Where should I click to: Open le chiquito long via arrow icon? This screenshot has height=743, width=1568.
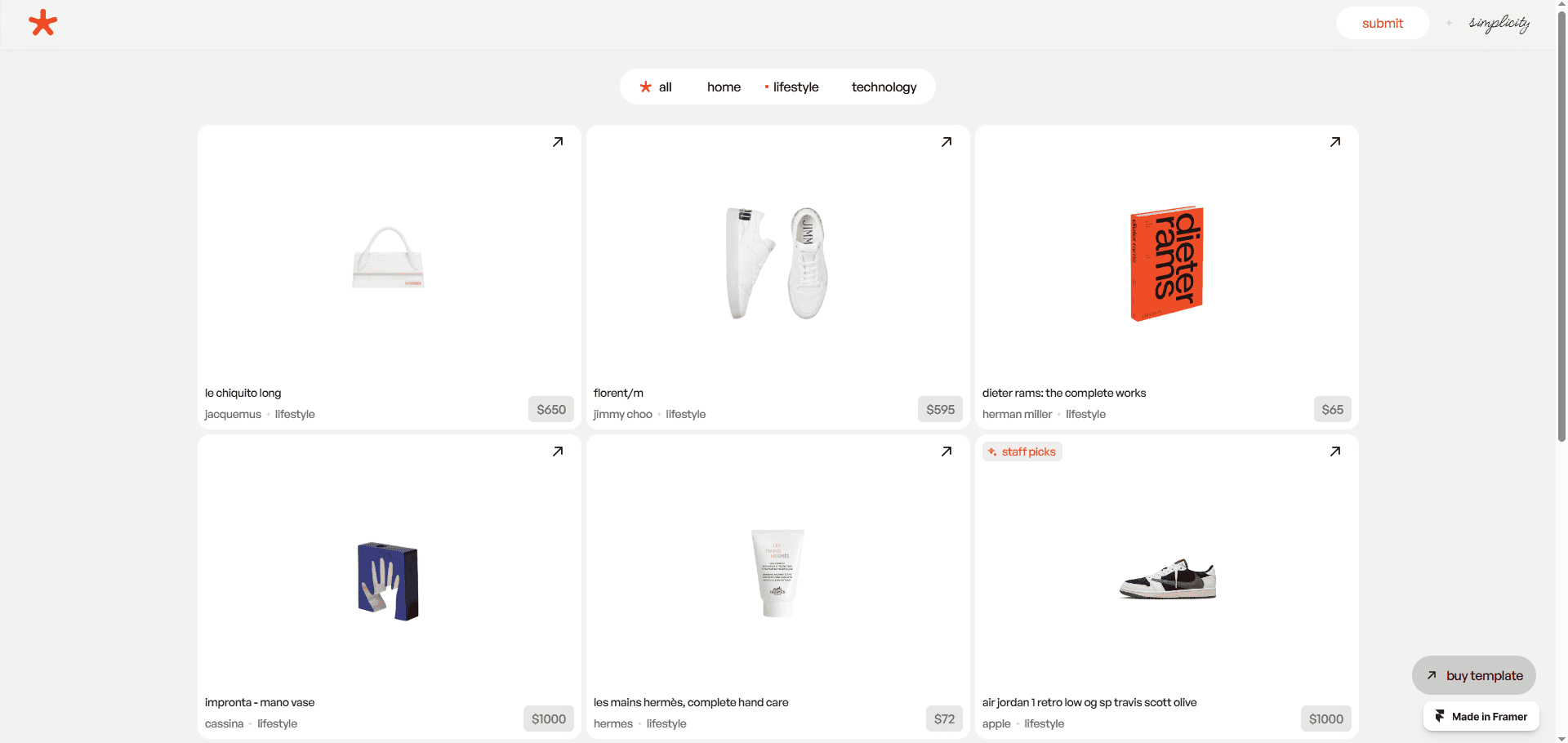point(558,142)
